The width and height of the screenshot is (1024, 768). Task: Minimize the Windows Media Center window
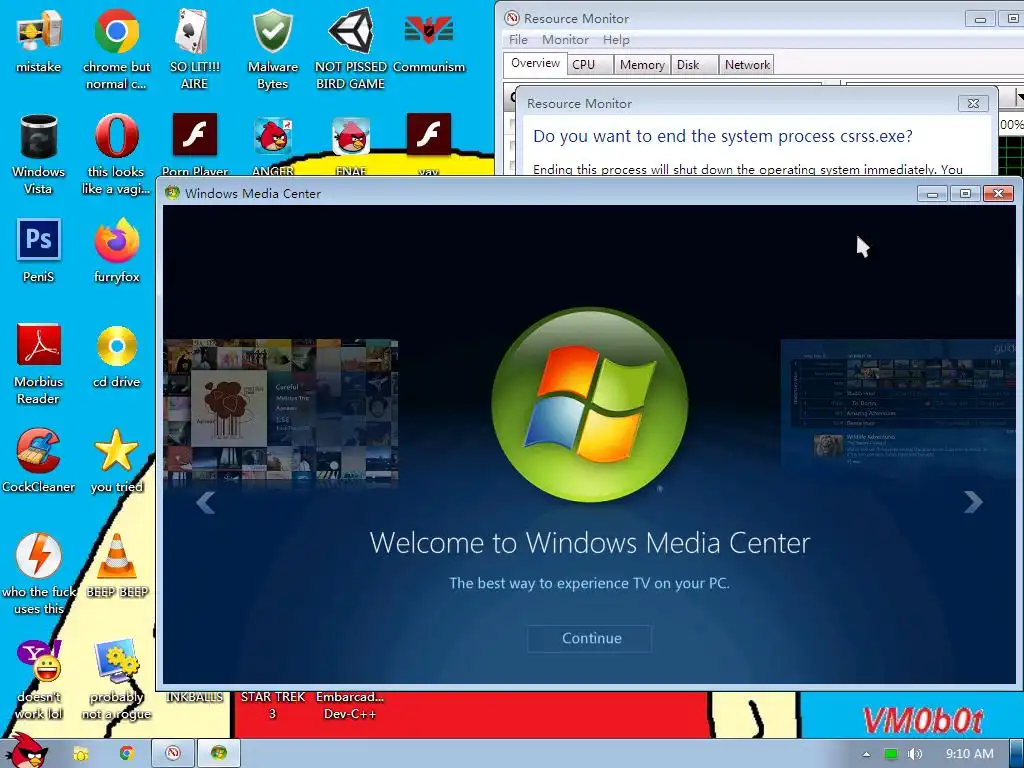(932, 193)
